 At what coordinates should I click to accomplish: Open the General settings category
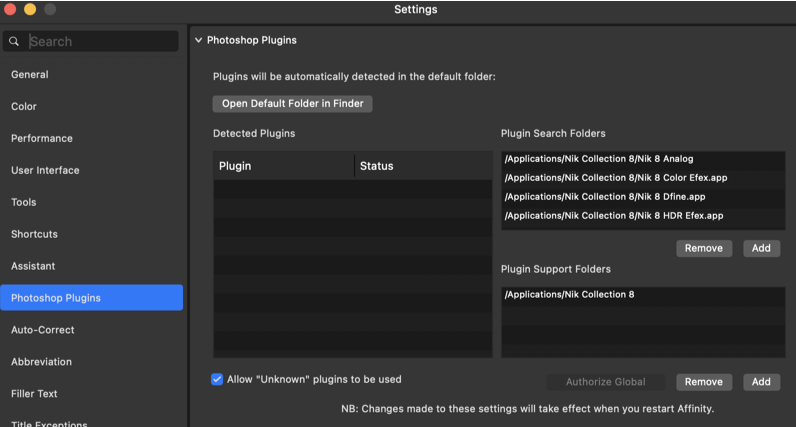pyautogui.click(x=30, y=74)
